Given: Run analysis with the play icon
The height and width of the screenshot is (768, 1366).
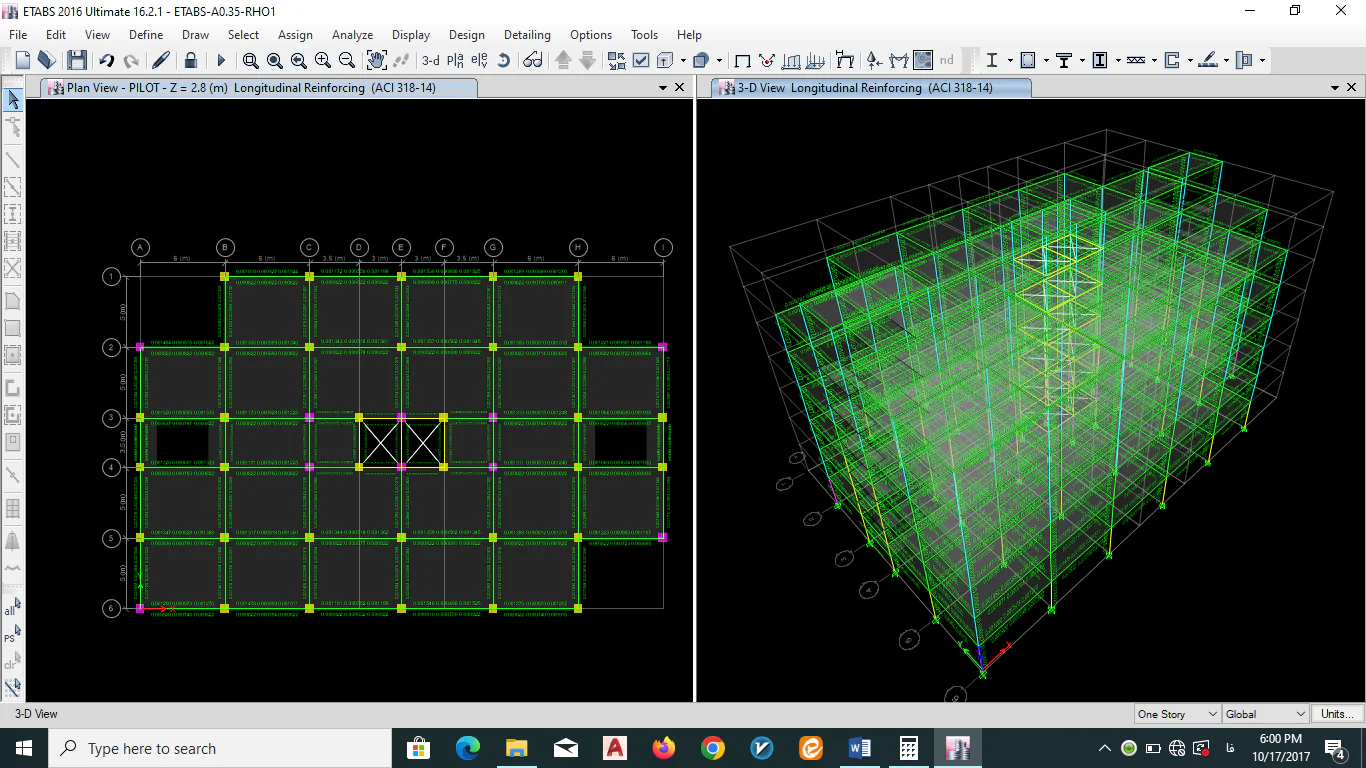Looking at the screenshot, I should [x=222, y=61].
